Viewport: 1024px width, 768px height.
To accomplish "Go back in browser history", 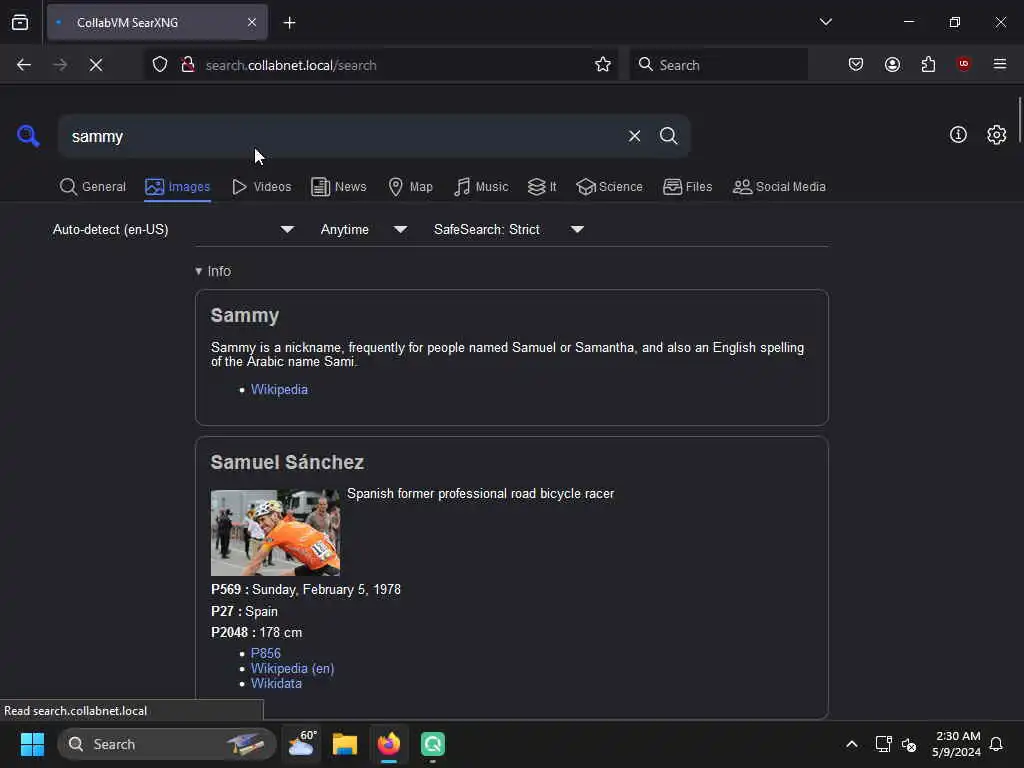I will 24,65.
